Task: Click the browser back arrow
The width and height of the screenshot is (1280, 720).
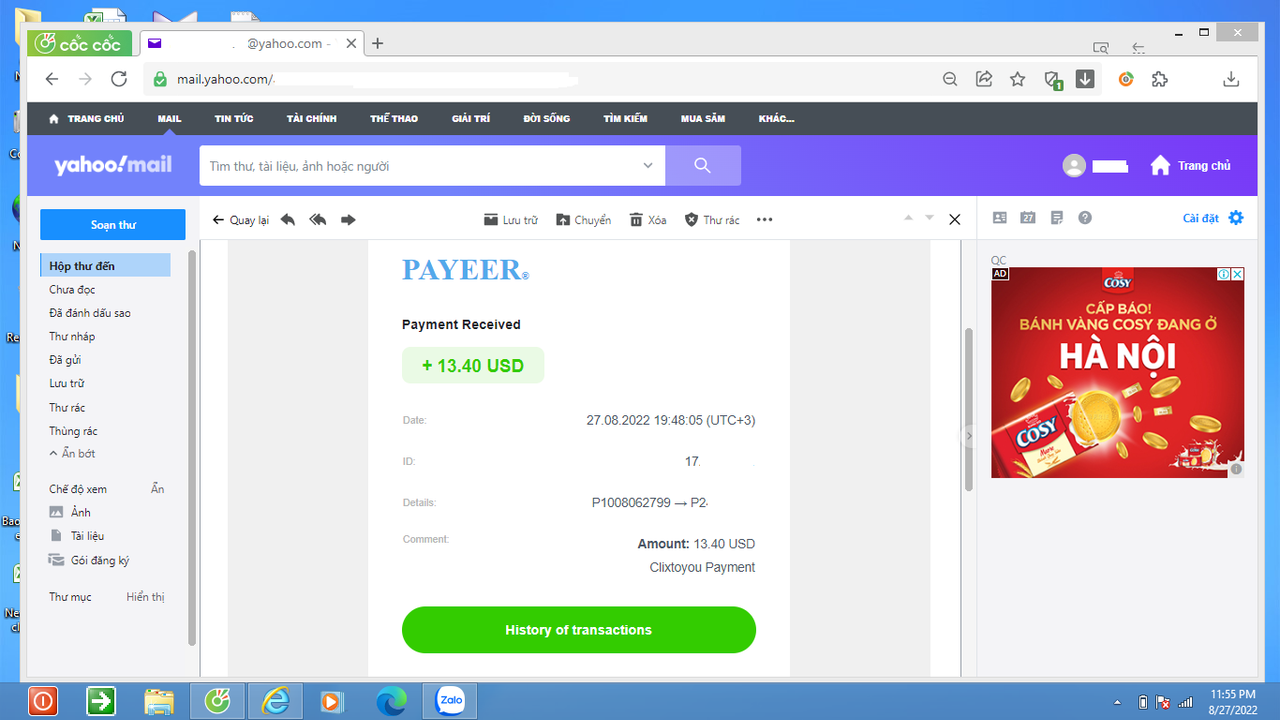Action: coord(52,79)
